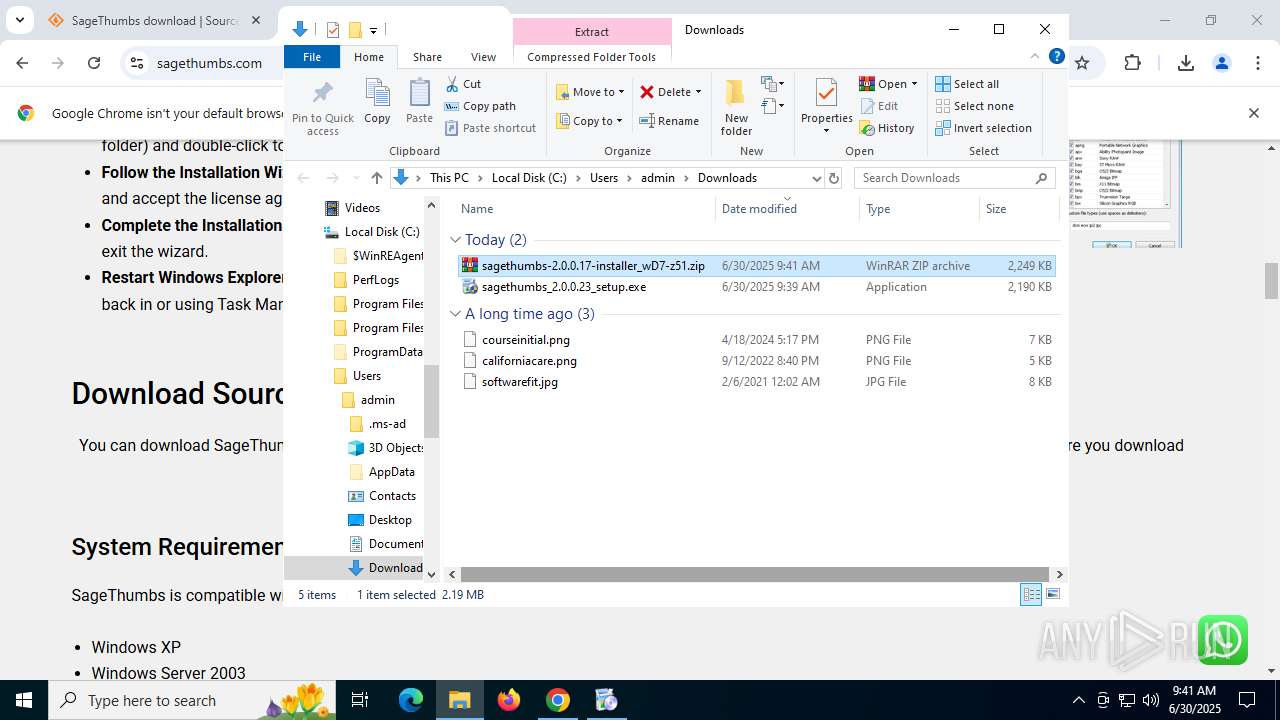Image resolution: width=1280 pixels, height=720 pixels.
Task: Bookmark this page with the star icon
Action: point(1082,63)
